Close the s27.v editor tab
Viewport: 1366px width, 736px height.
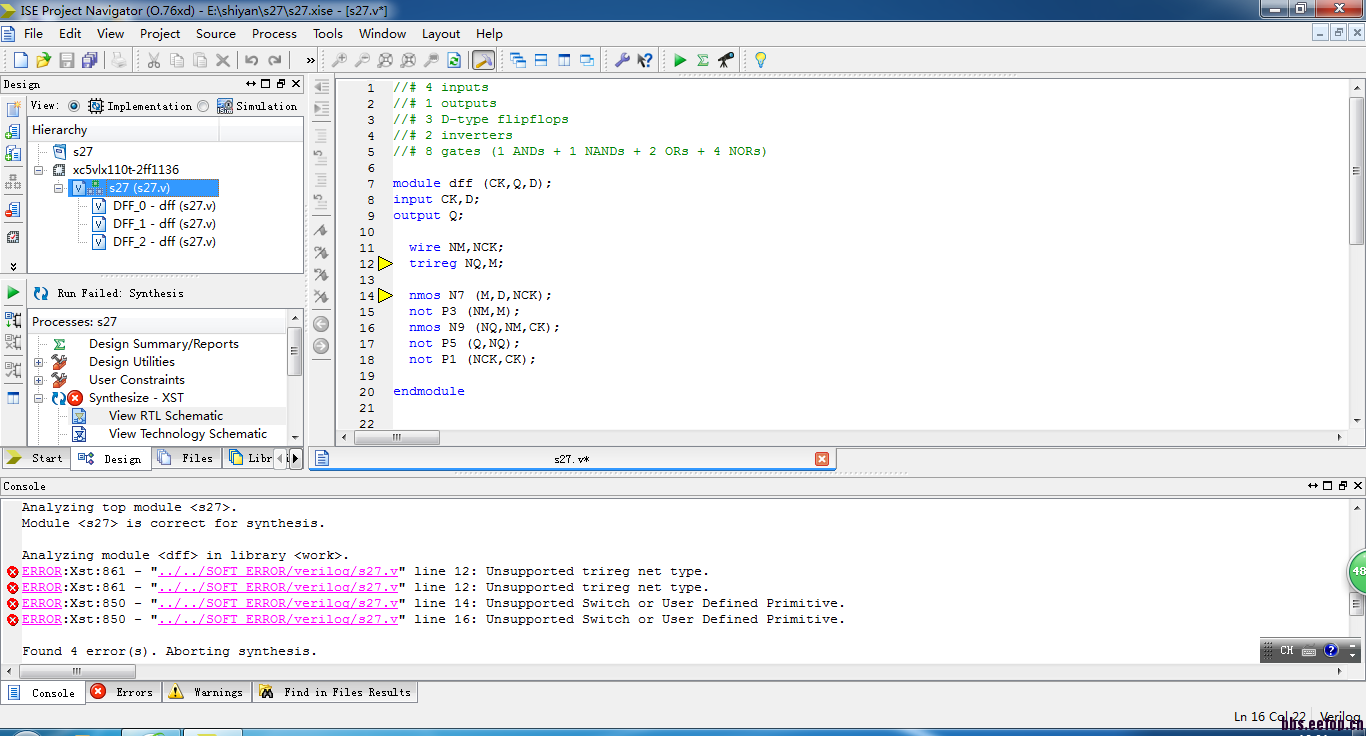822,459
